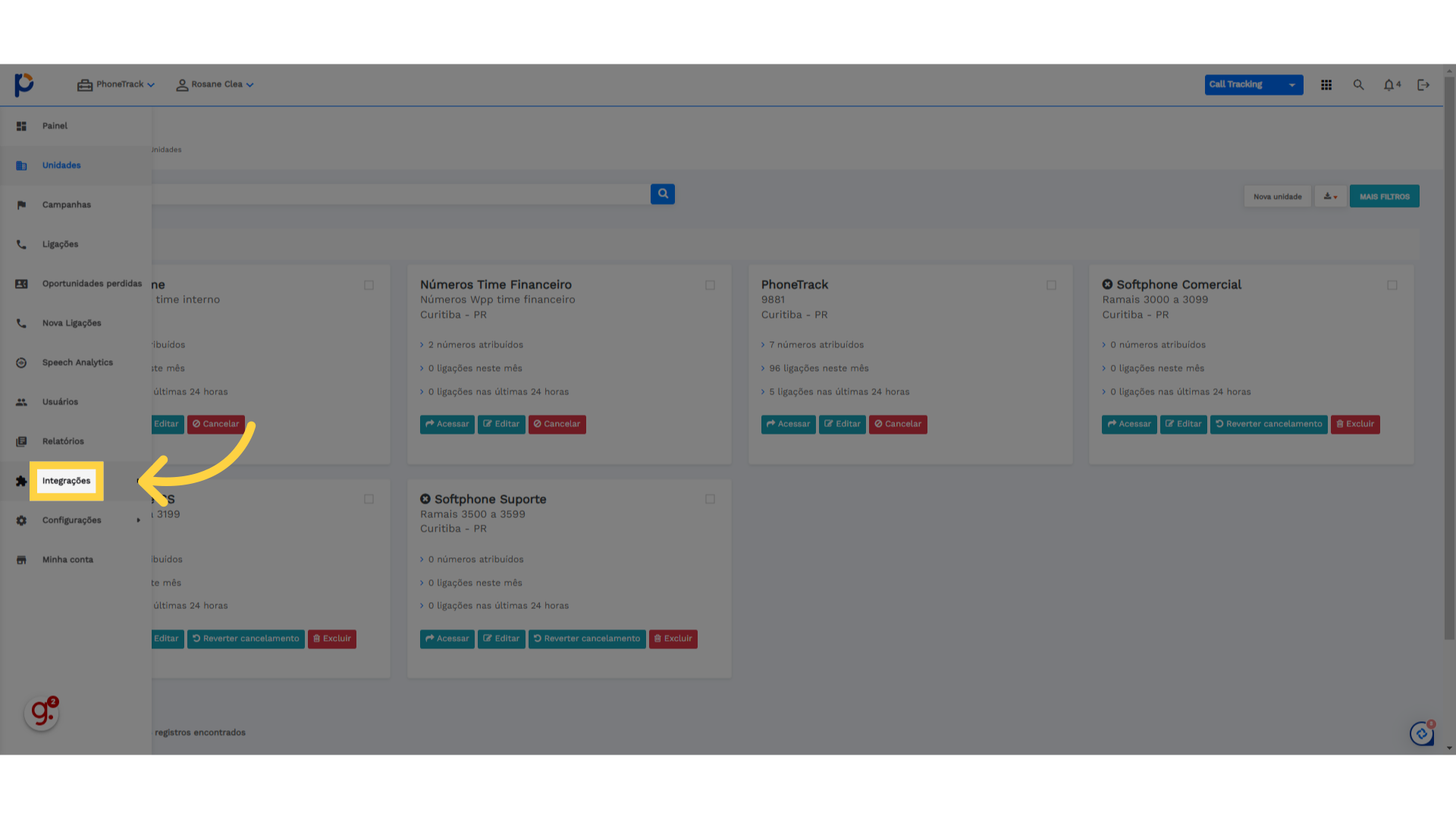Click the Ligações phone icon
Viewport: 1456px width, 819px height.
click(21, 244)
